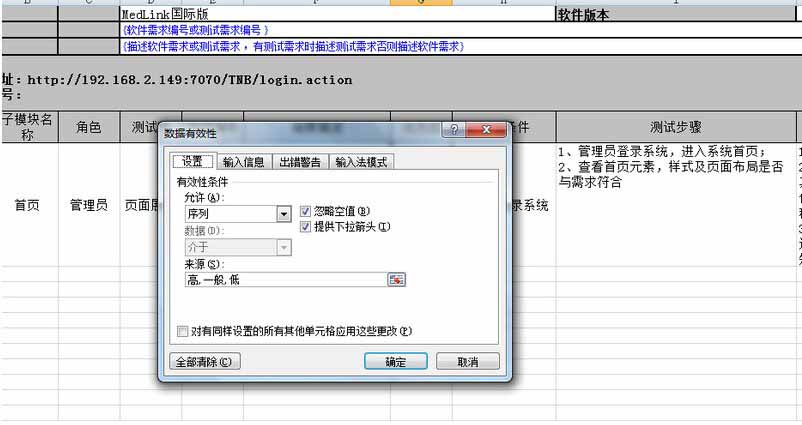This screenshot has height=425, width=802.
Task: Open the 允许 dropdown showing 序列
Action: click(x=238, y=214)
